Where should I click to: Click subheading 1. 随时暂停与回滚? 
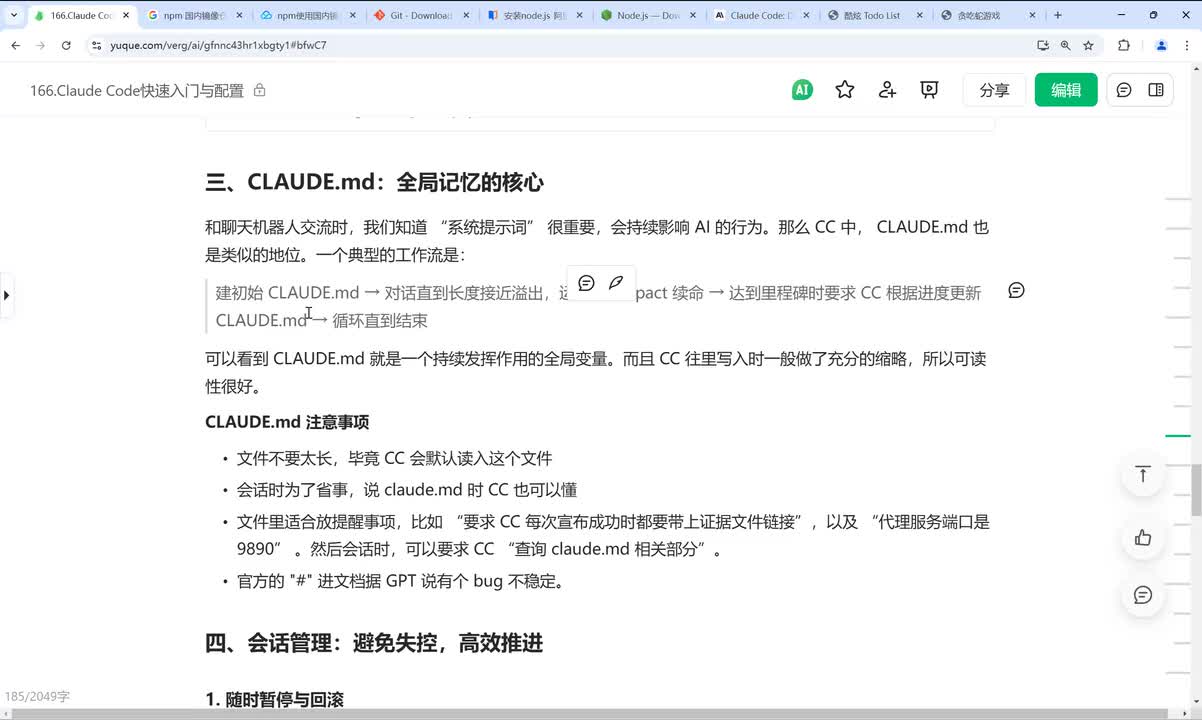275,700
